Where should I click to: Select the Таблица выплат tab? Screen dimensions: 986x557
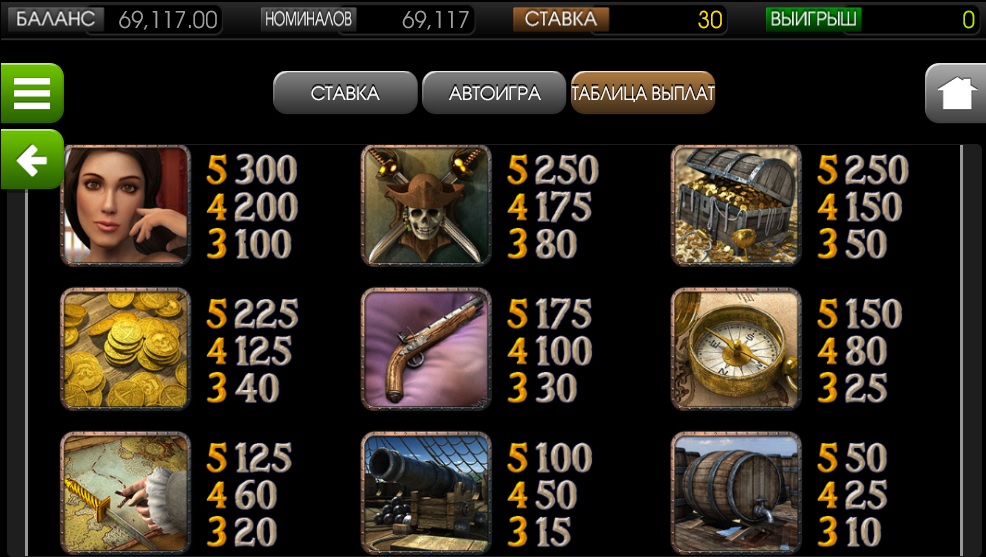(643, 93)
